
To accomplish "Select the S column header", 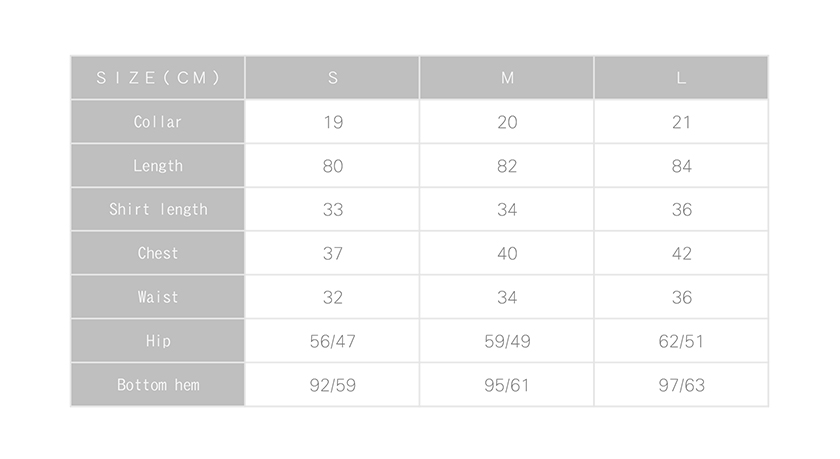I will click(332, 78).
